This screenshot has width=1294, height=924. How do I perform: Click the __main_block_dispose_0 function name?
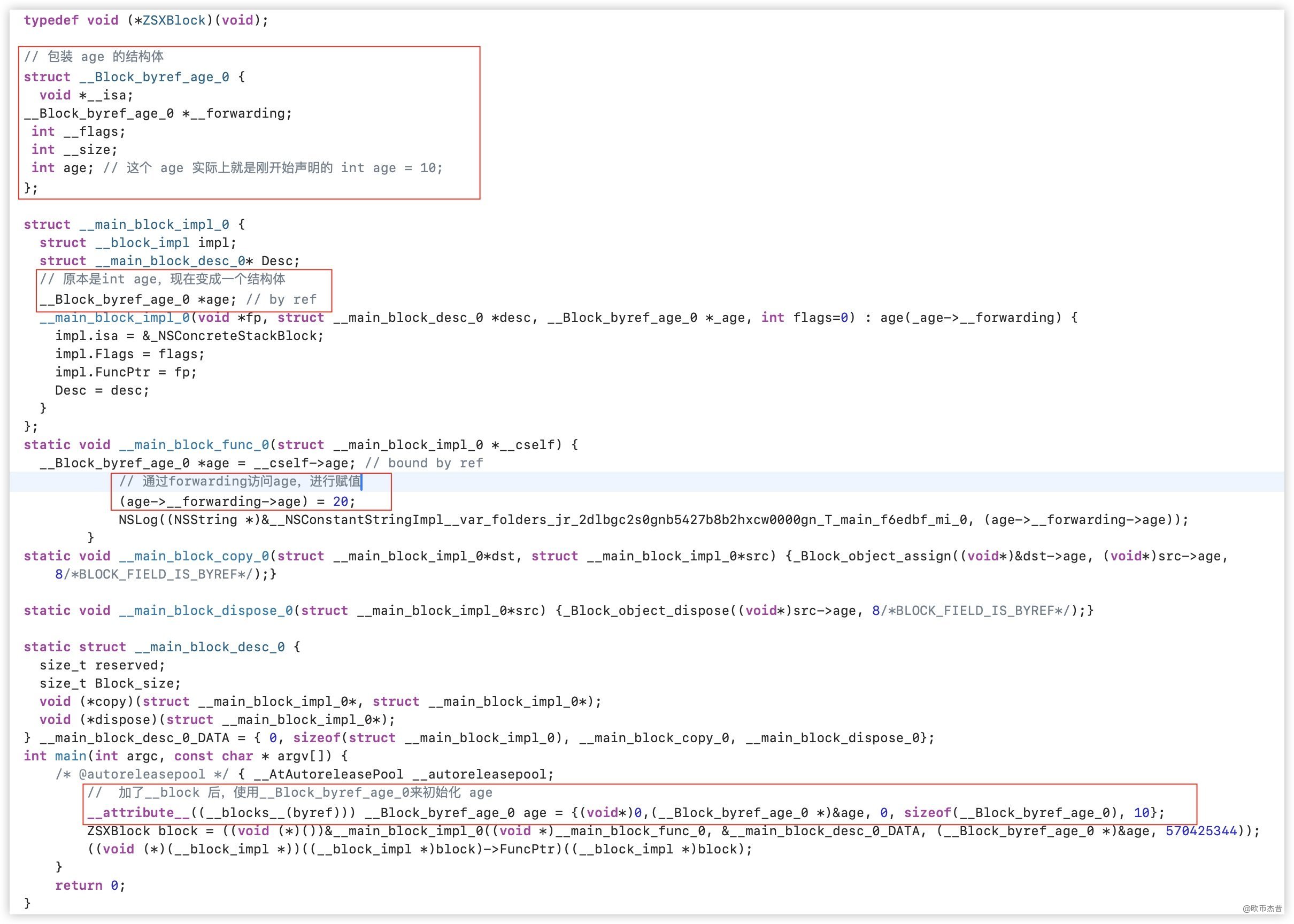click(x=205, y=611)
